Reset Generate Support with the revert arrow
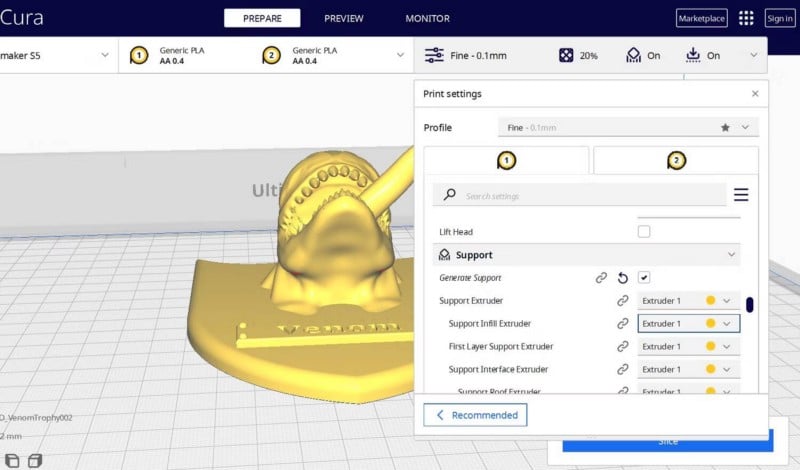 point(622,278)
